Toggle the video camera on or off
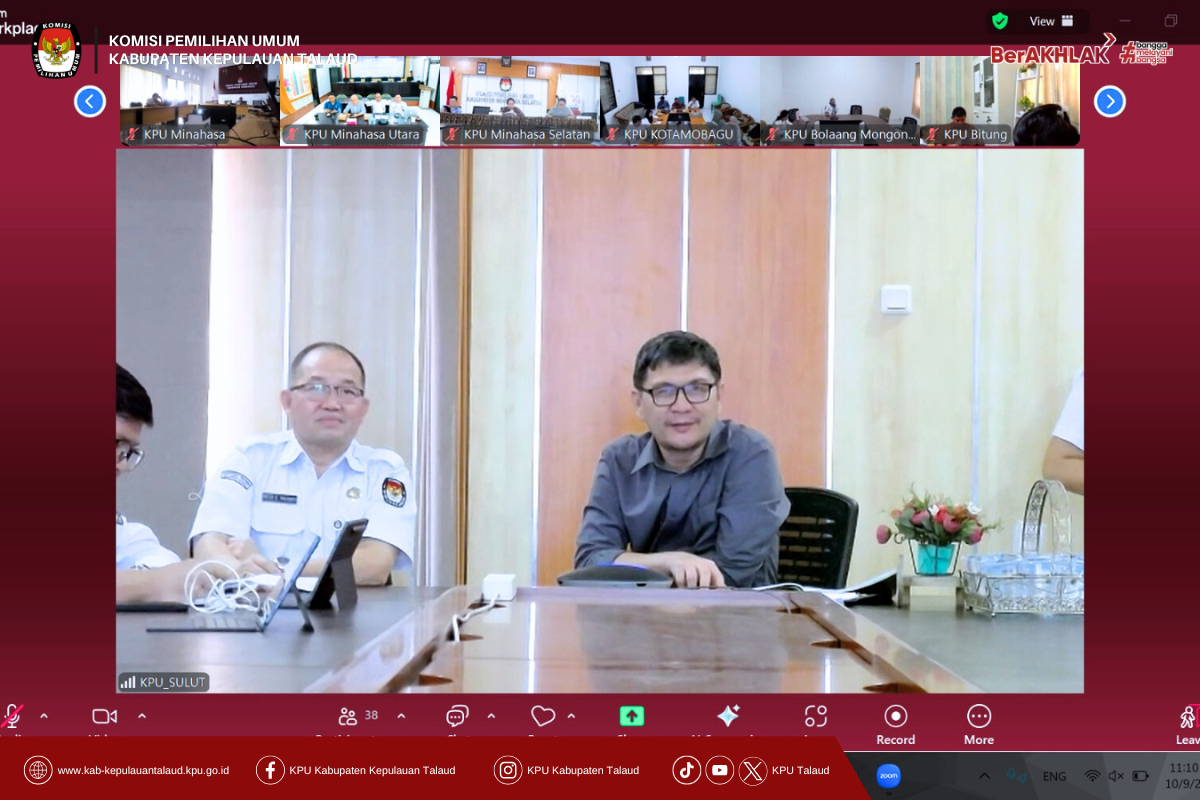This screenshot has width=1200, height=800. click(104, 716)
